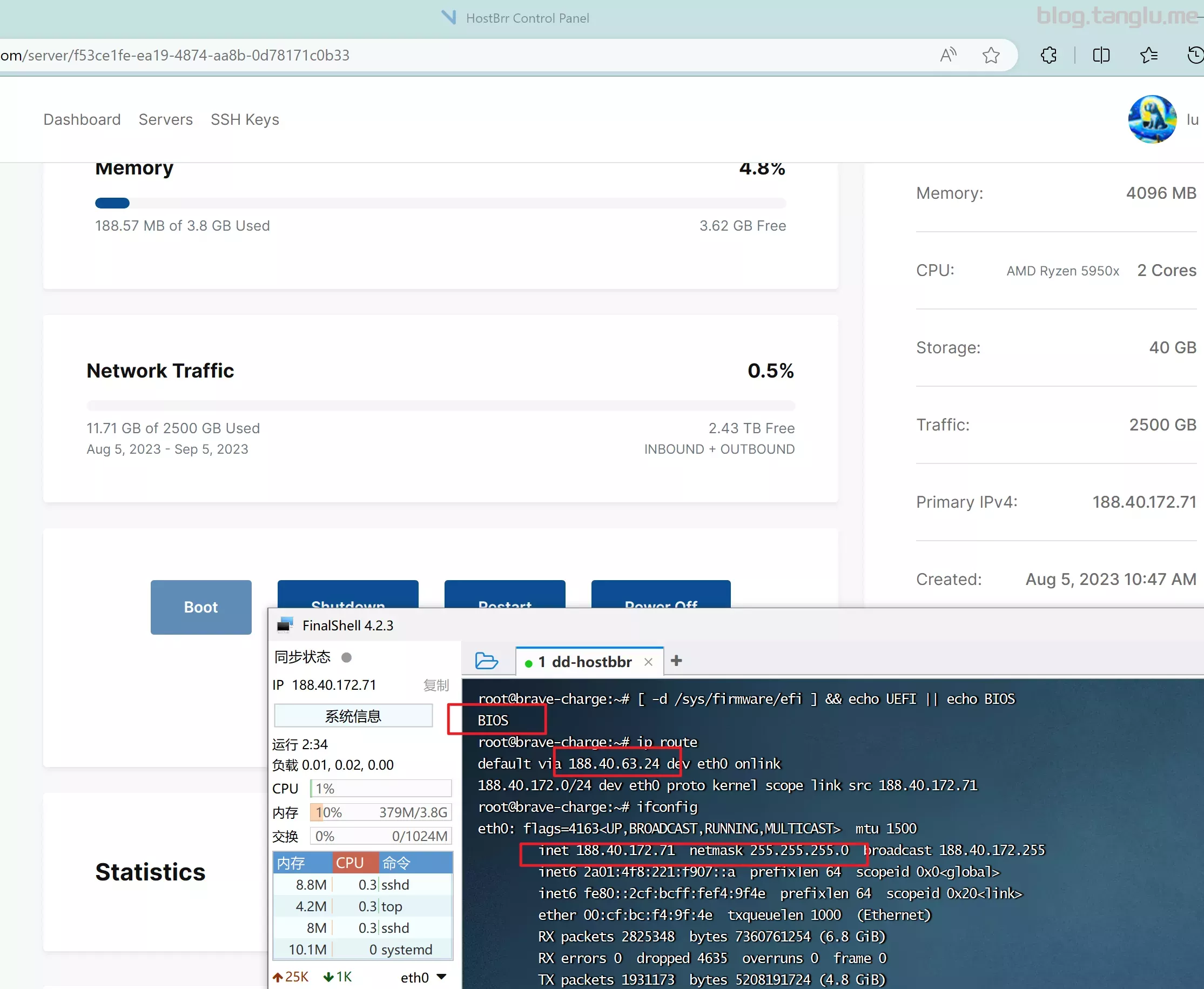1204x989 pixels.
Task: Click the Storage value 40 GB
Action: tap(1173, 347)
